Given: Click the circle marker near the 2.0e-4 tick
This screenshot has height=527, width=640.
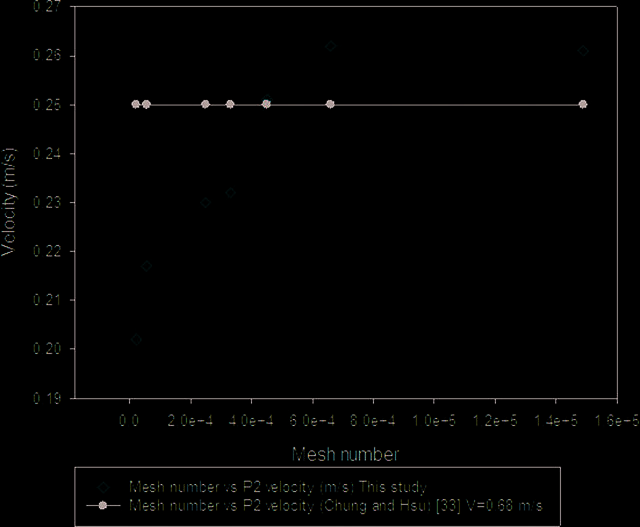Looking at the screenshot, I should pos(205,105).
